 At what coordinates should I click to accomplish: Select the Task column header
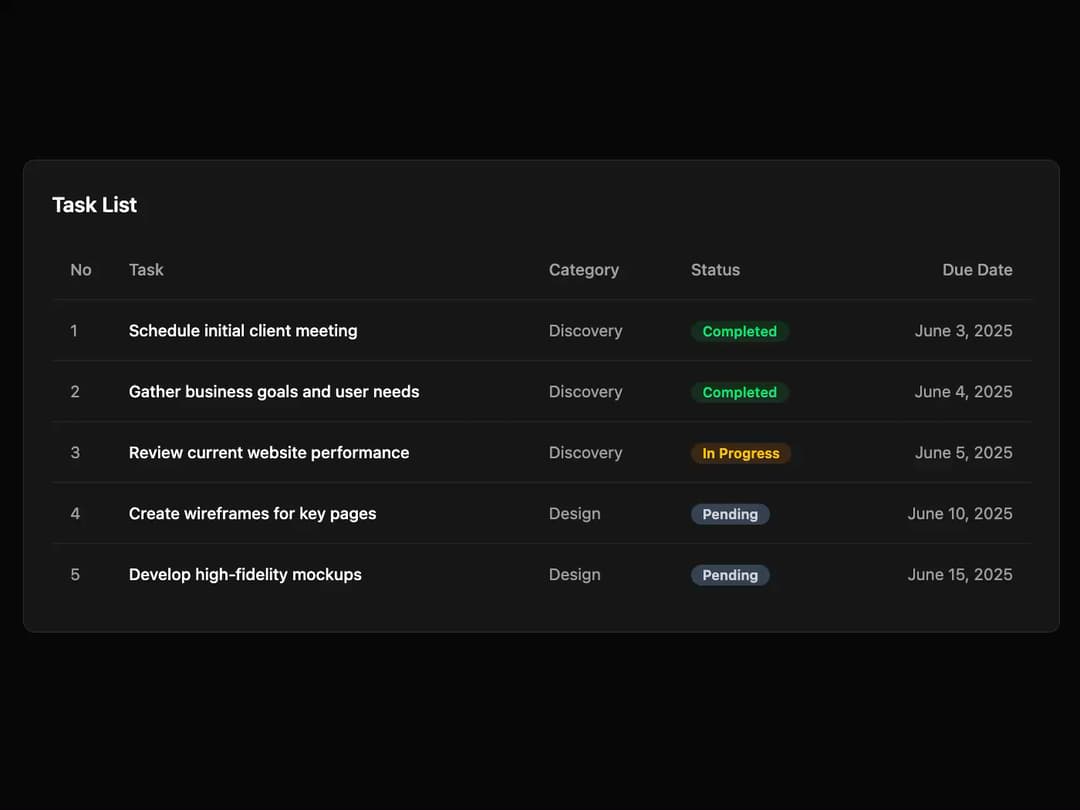pos(146,270)
